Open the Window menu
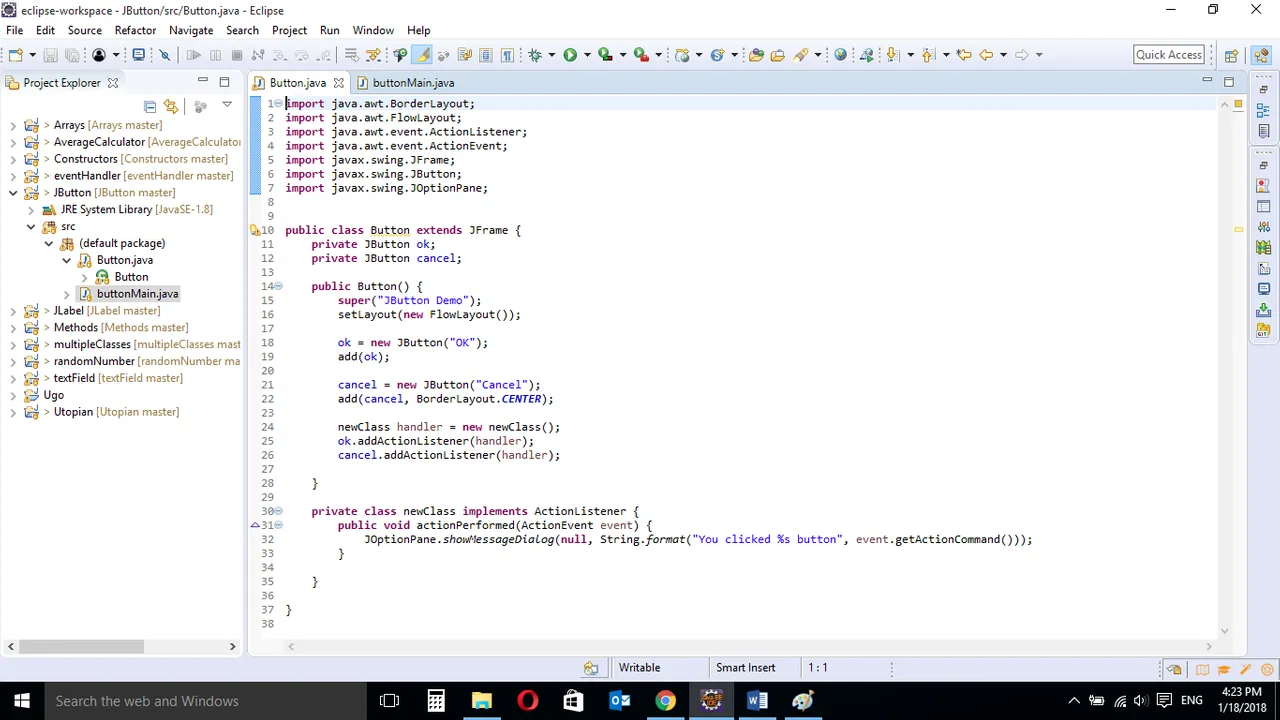 click(x=373, y=30)
